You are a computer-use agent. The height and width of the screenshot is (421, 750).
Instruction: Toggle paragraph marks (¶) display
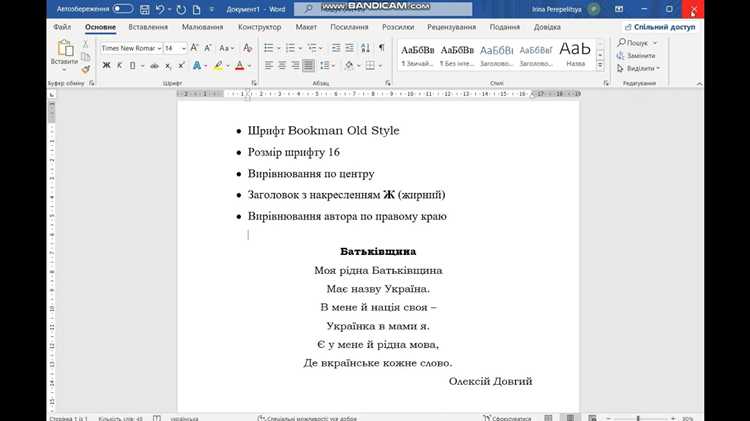tap(381, 48)
